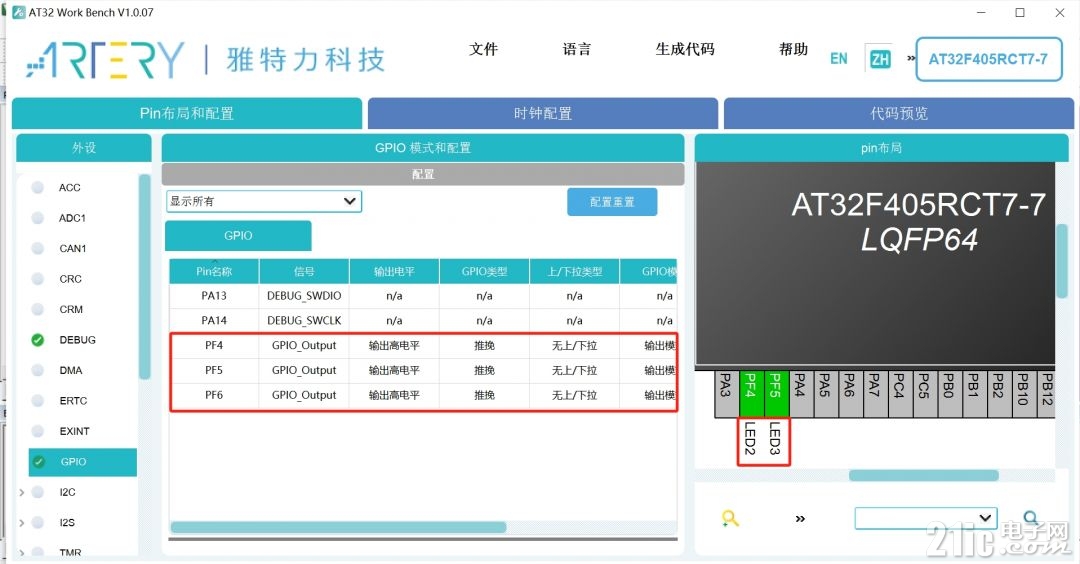Open the 帮助 menu
Image resolution: width=1080 pixels, height=564 pixels.
[x=793, y=49]
